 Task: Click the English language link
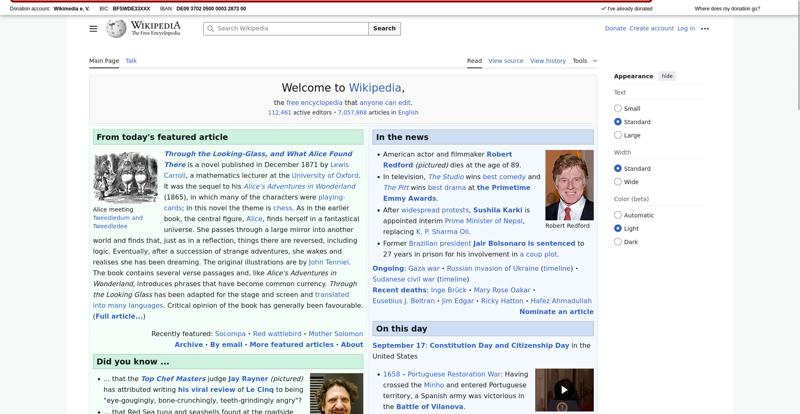408,112
